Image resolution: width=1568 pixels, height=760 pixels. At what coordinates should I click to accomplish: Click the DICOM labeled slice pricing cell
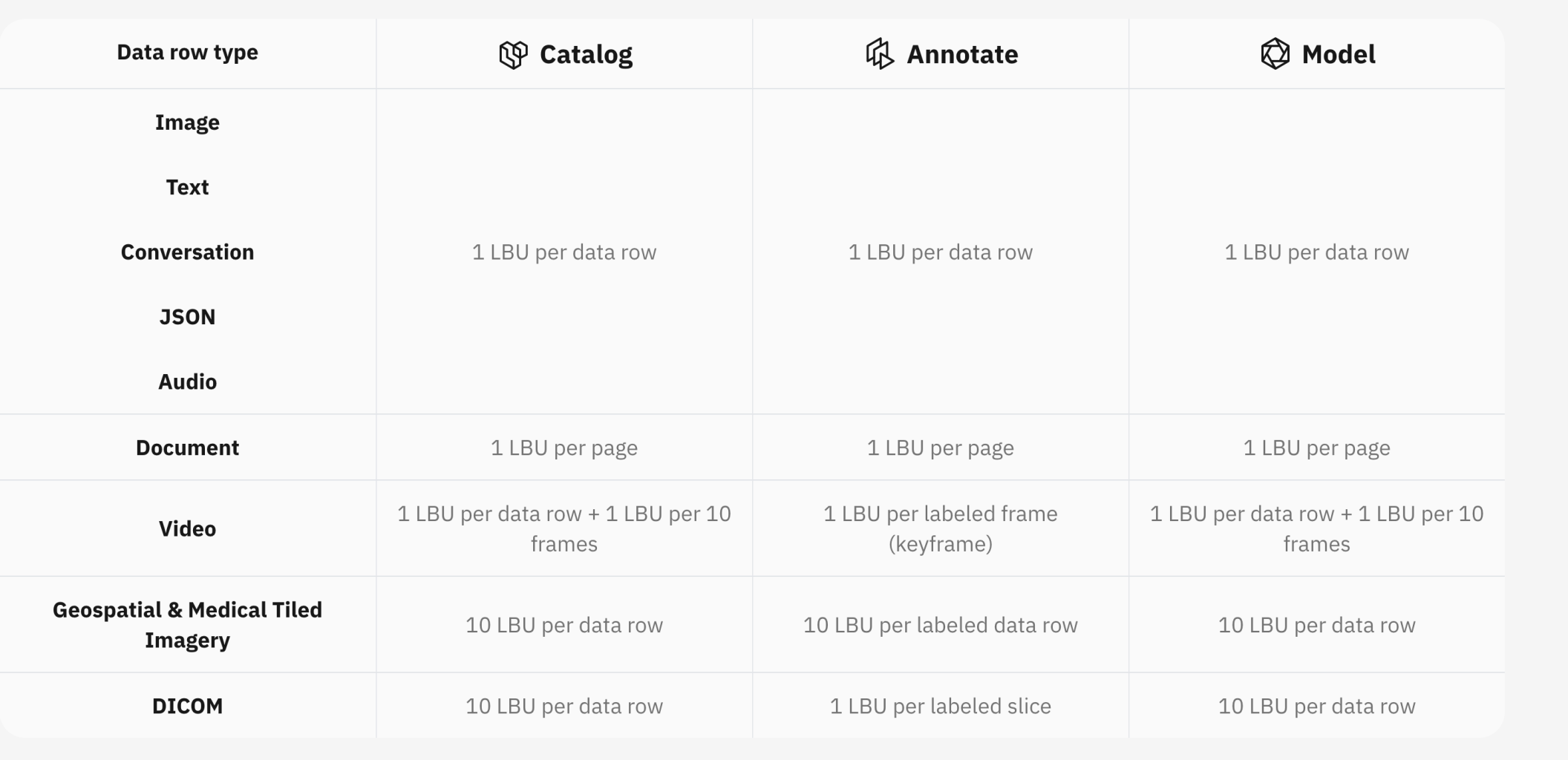pos(940,706)
